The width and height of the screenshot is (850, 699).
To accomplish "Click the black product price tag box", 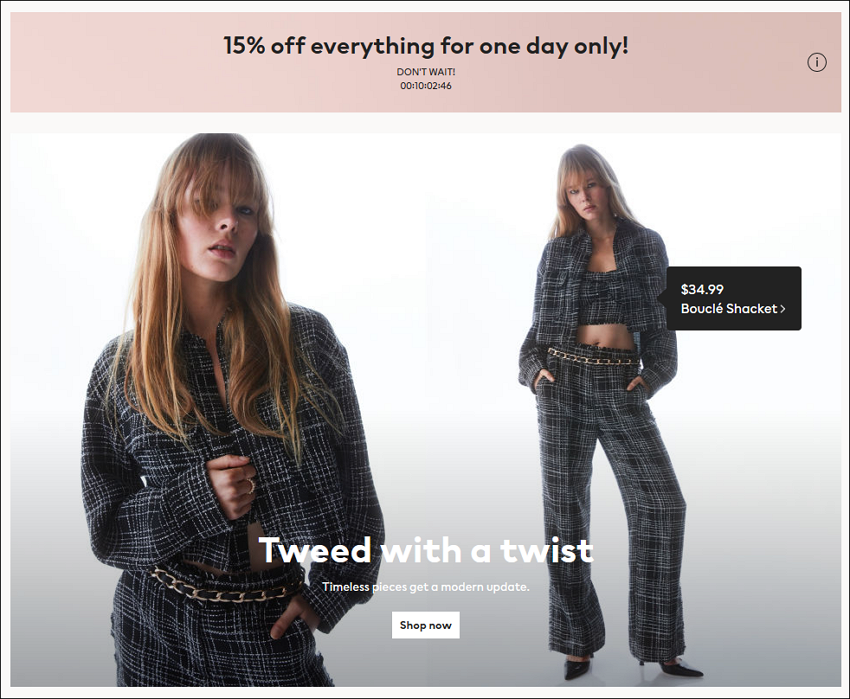I will click(x=733, y=298).
